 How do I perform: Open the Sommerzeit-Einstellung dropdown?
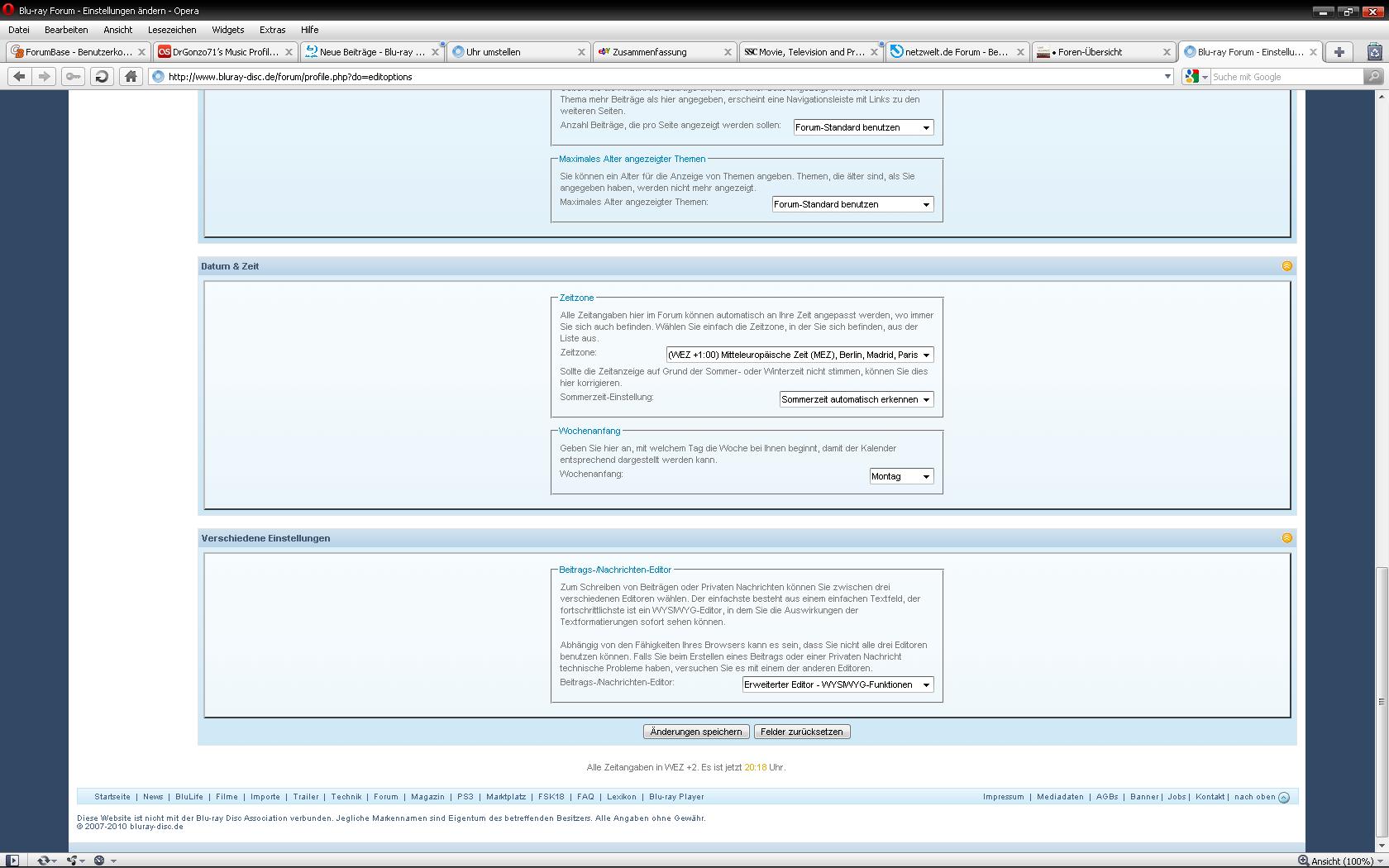(857, 399)
